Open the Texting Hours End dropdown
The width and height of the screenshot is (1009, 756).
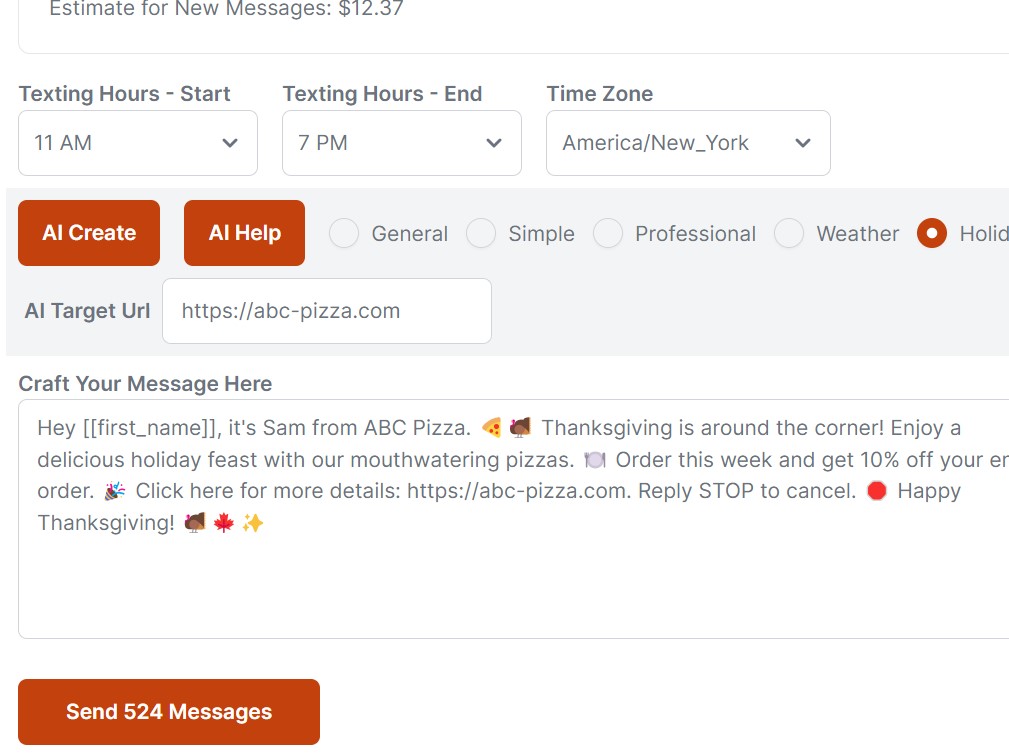402,143
